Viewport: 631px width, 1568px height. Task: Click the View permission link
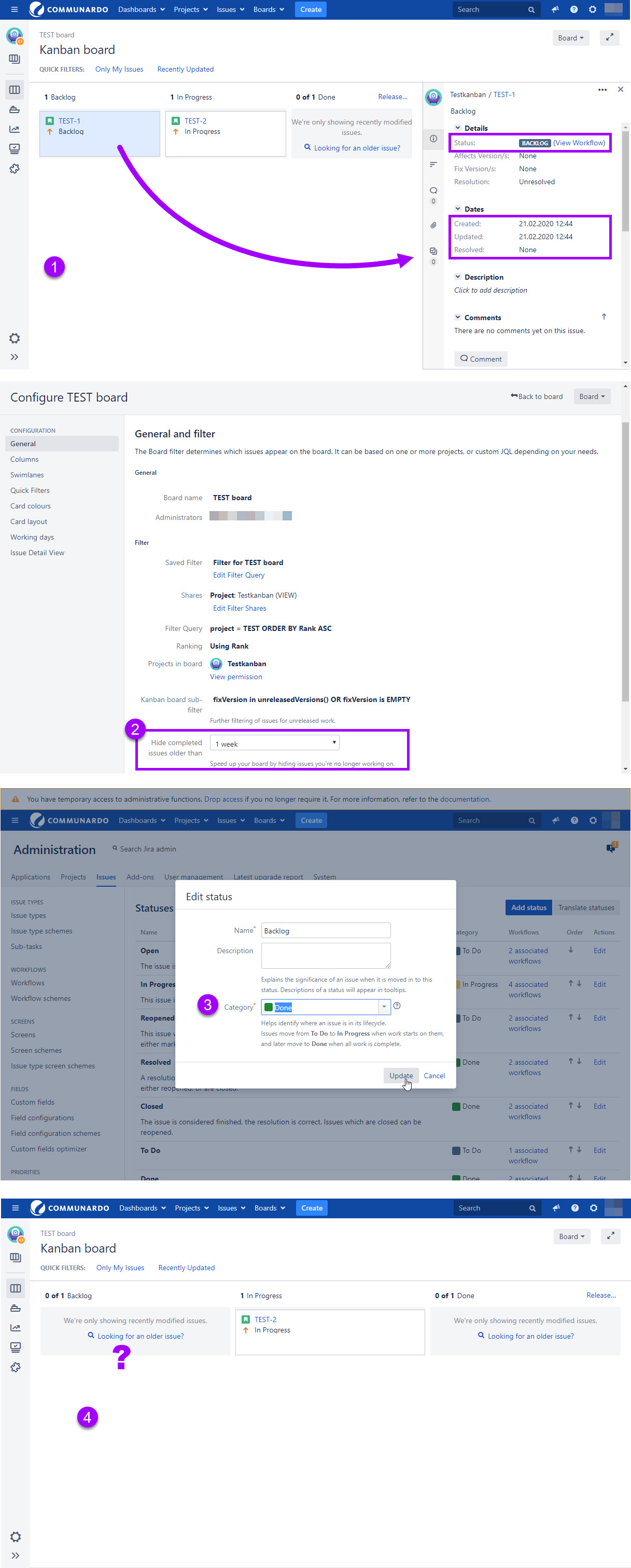(x=236, y=677)
